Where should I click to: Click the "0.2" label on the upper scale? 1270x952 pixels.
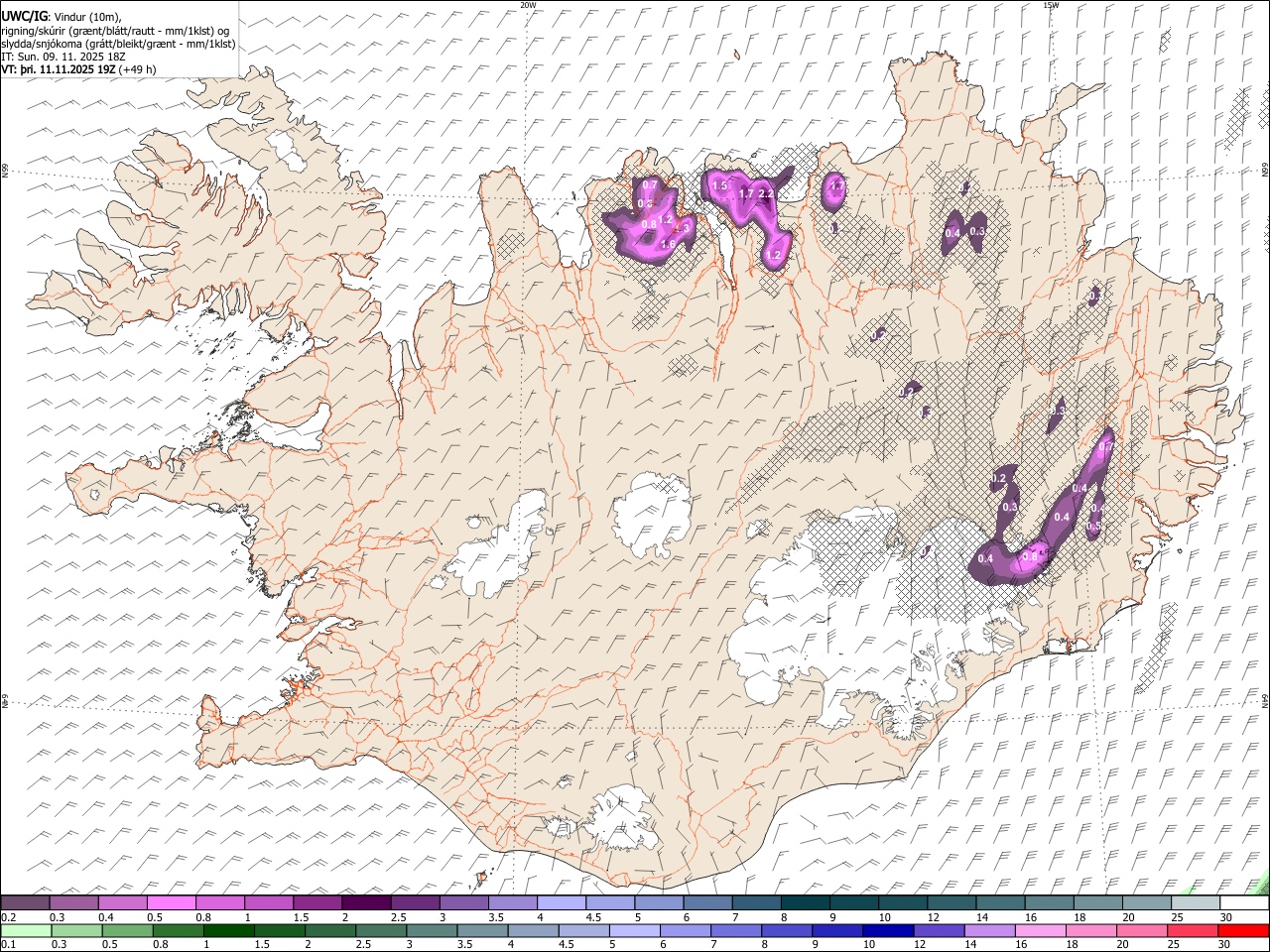click(9, 917)
